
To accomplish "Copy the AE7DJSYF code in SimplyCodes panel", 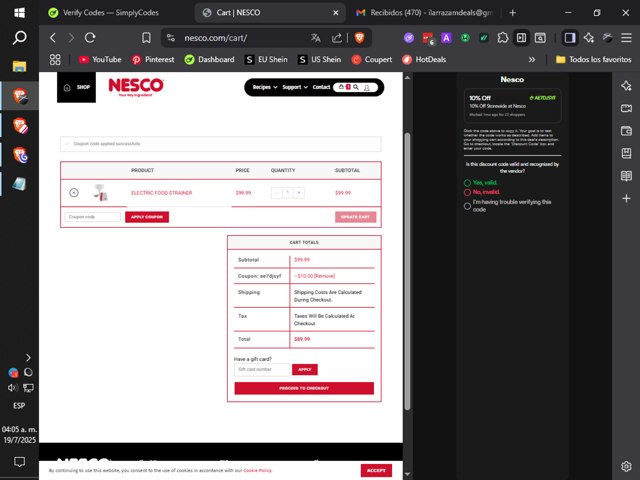I will [x=542, y=98].
